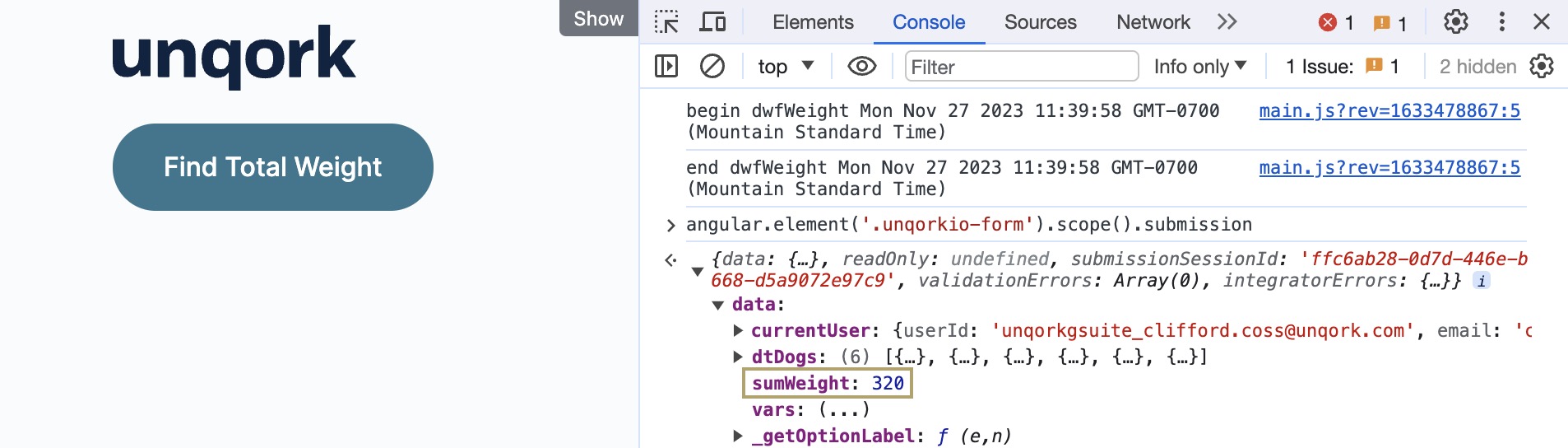Screen dimensions: 1568x448
Task: Toggle the console sidebar icon
Action: tap(666, 66)
